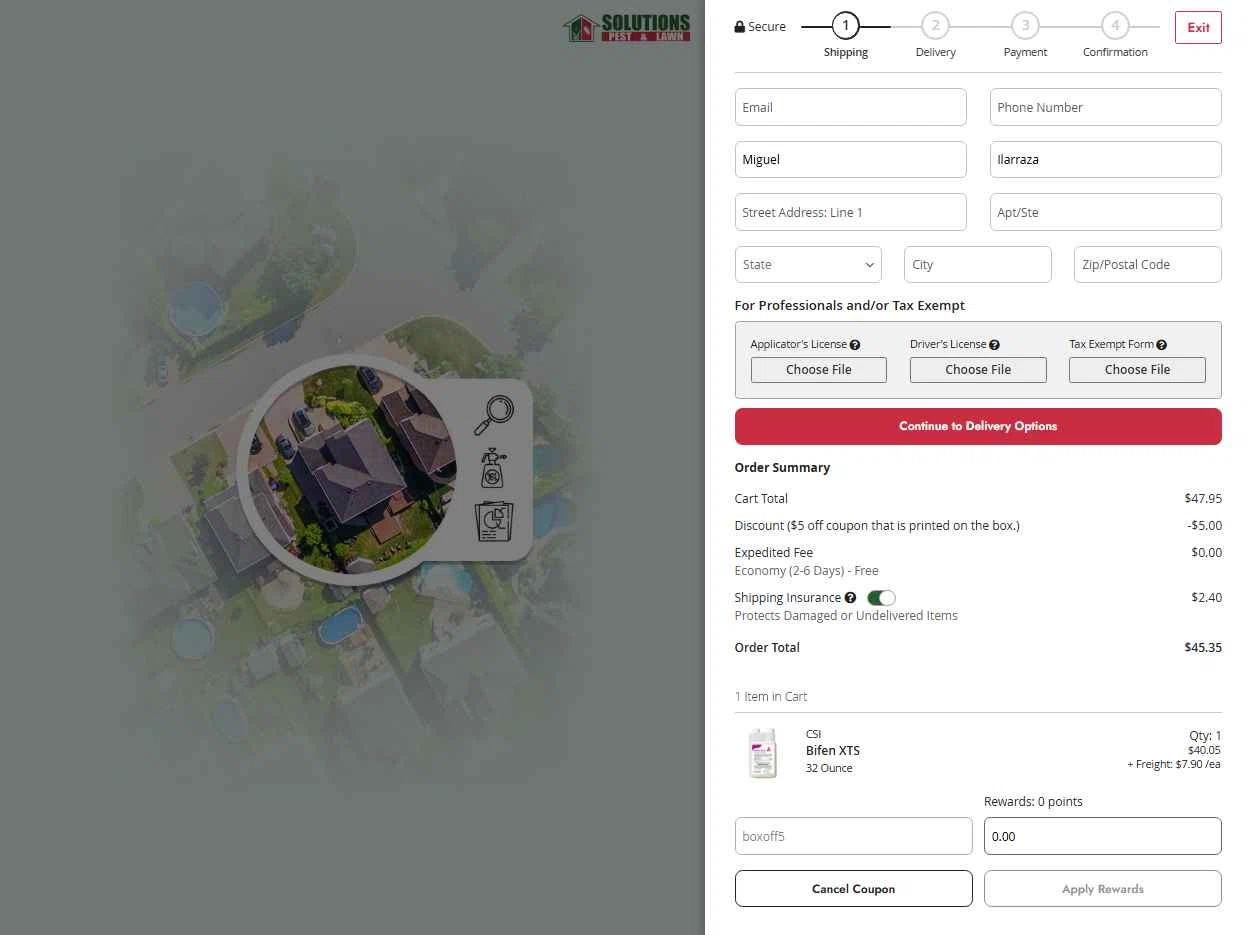Focus the Email input field
The image size is (1252, 935).
tap(851, 107)
